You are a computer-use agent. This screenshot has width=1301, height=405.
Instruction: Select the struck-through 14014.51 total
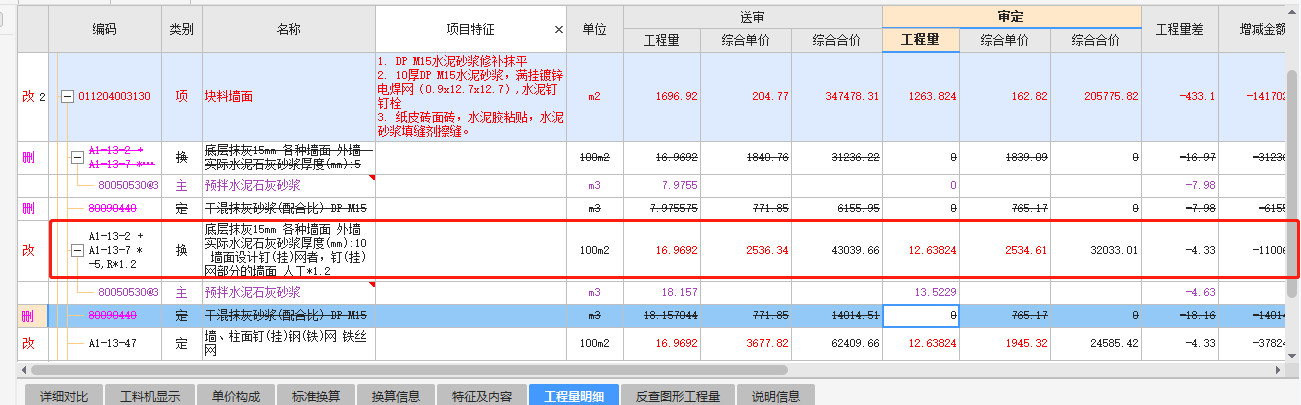coord(836,315)
